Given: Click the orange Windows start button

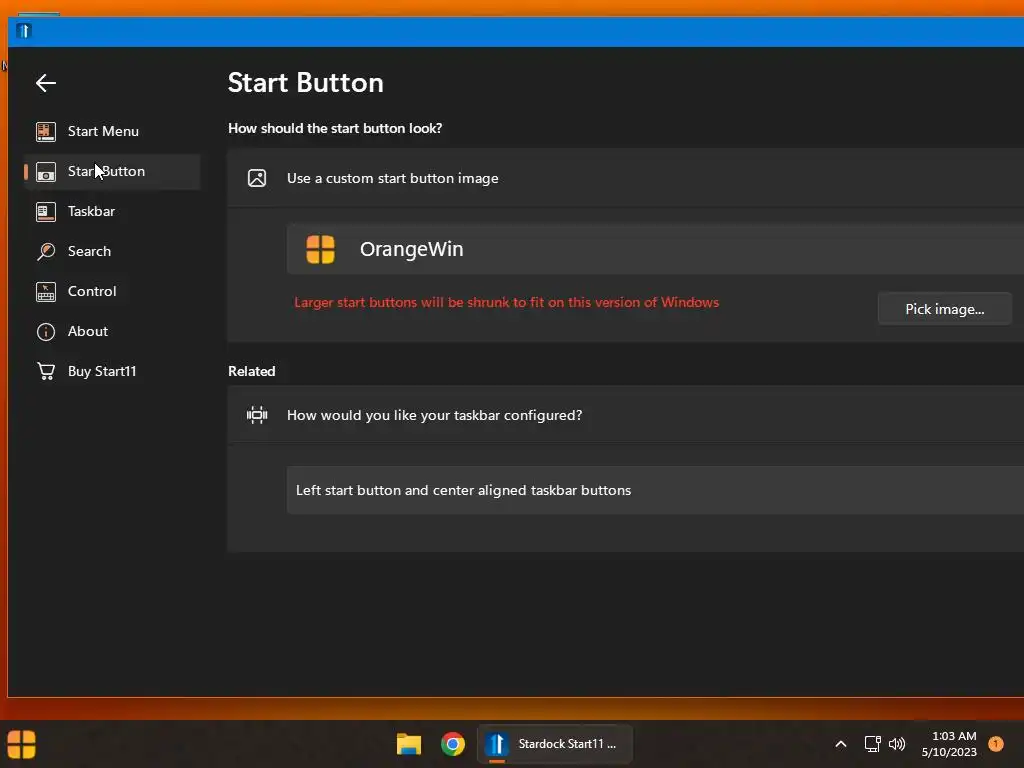Looking at the screenshot, I should click(21, 744).
